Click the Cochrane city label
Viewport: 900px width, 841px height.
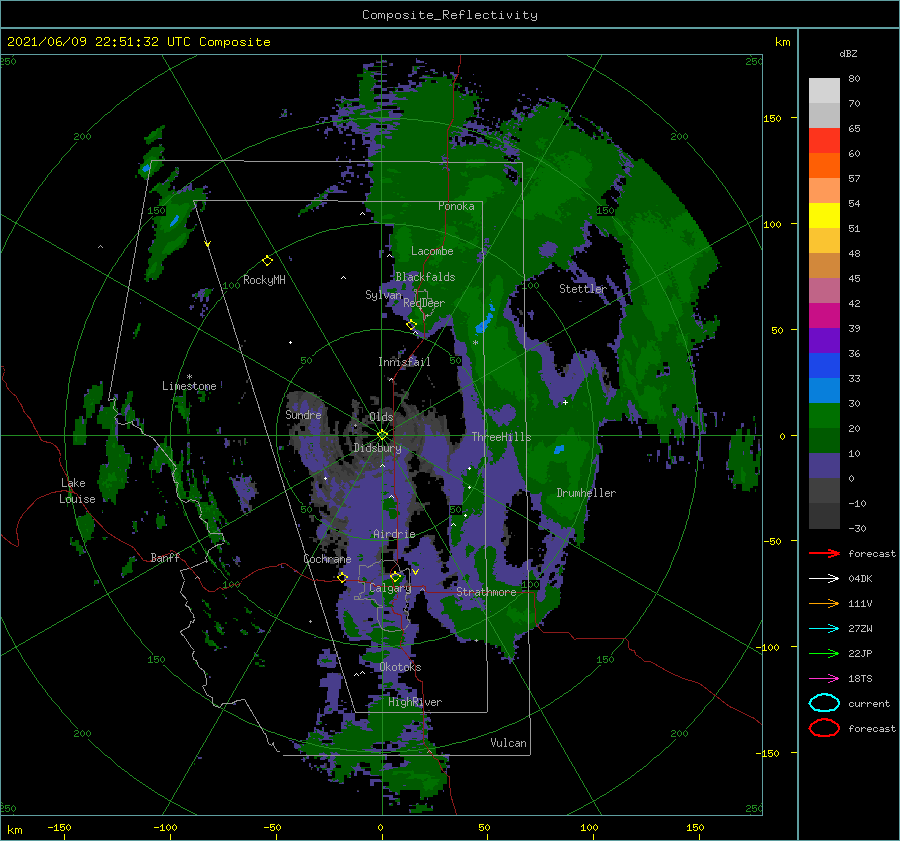pyautogui.click(x=327, y=559)
